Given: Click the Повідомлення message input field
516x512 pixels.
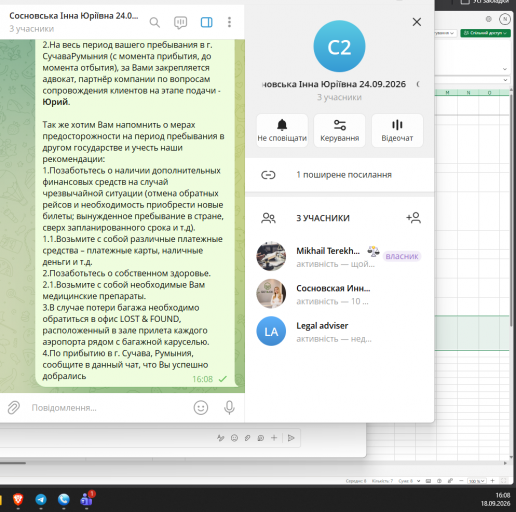Looking at the screenshot, I should 107,408.
